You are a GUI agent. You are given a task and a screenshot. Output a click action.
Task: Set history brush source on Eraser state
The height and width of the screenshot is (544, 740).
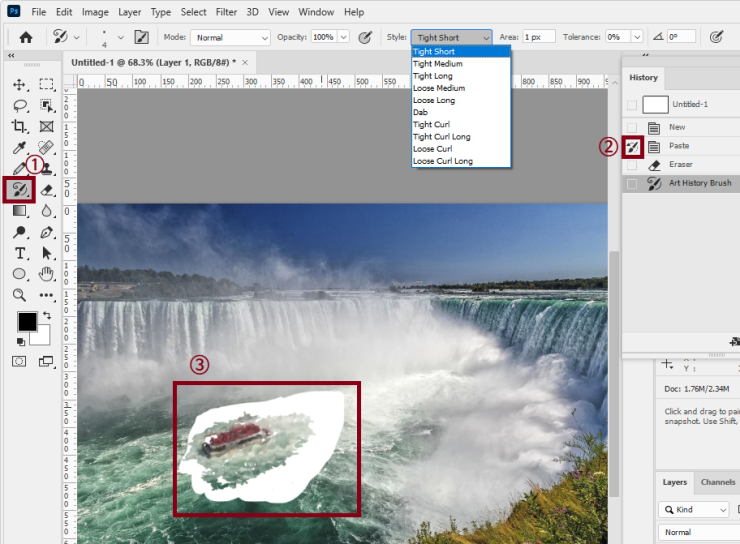point(632,165)
